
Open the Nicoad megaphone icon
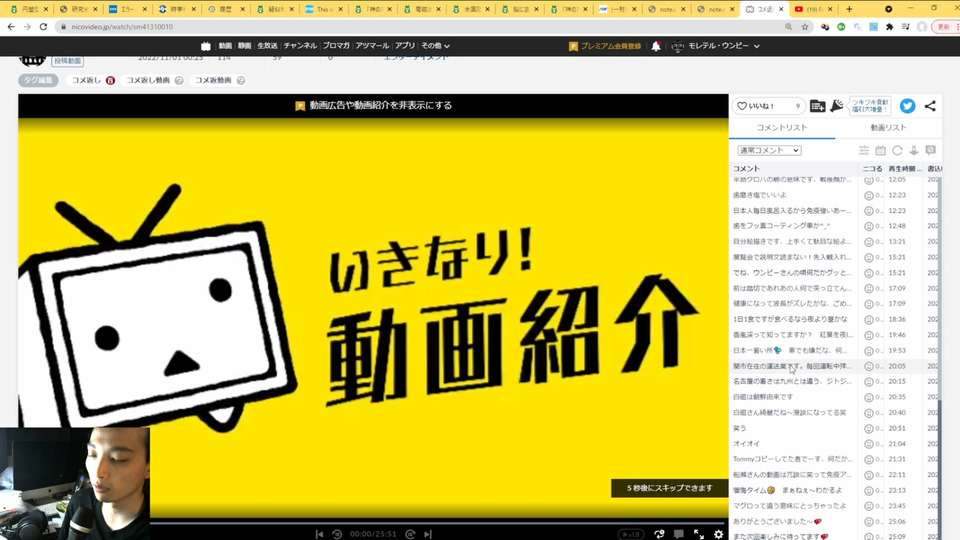click(836, 106)
